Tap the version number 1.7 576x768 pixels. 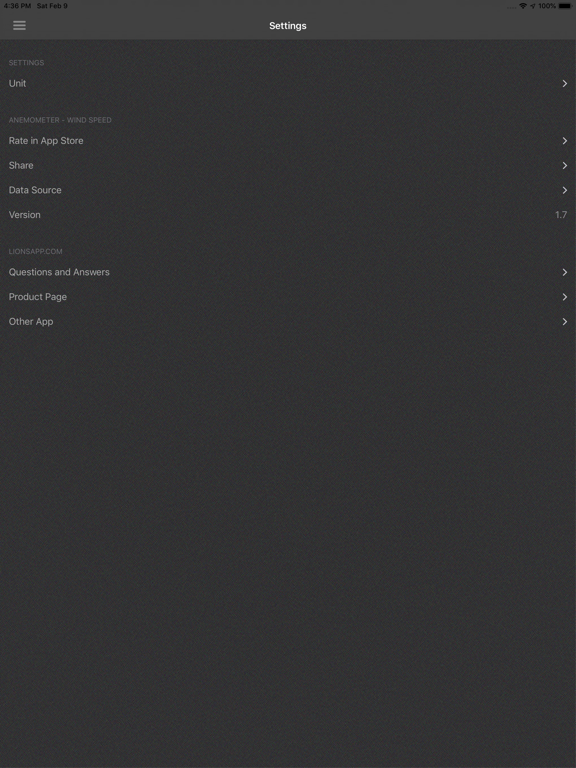click(x=561, y=215)
